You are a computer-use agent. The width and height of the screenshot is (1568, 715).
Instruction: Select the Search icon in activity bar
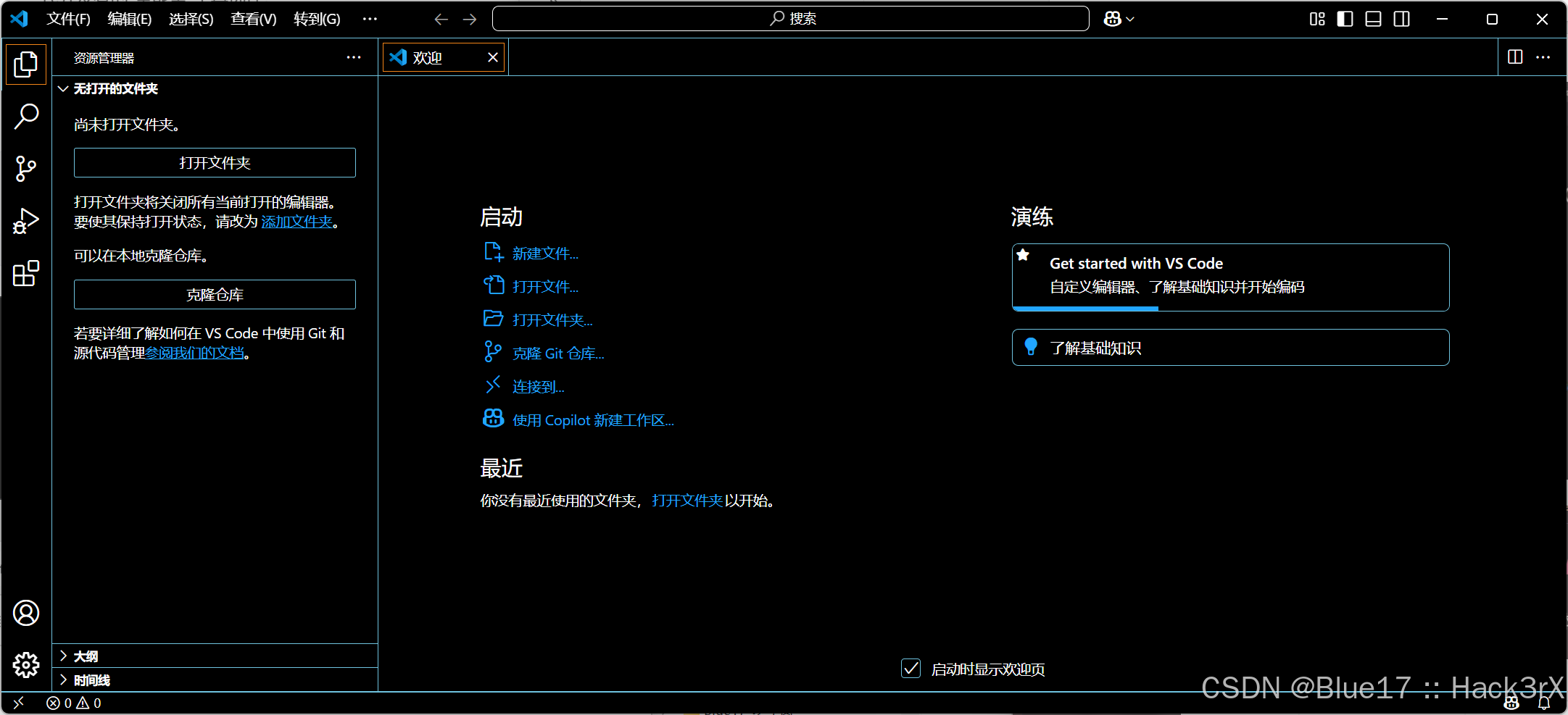(x=26, y=116)
